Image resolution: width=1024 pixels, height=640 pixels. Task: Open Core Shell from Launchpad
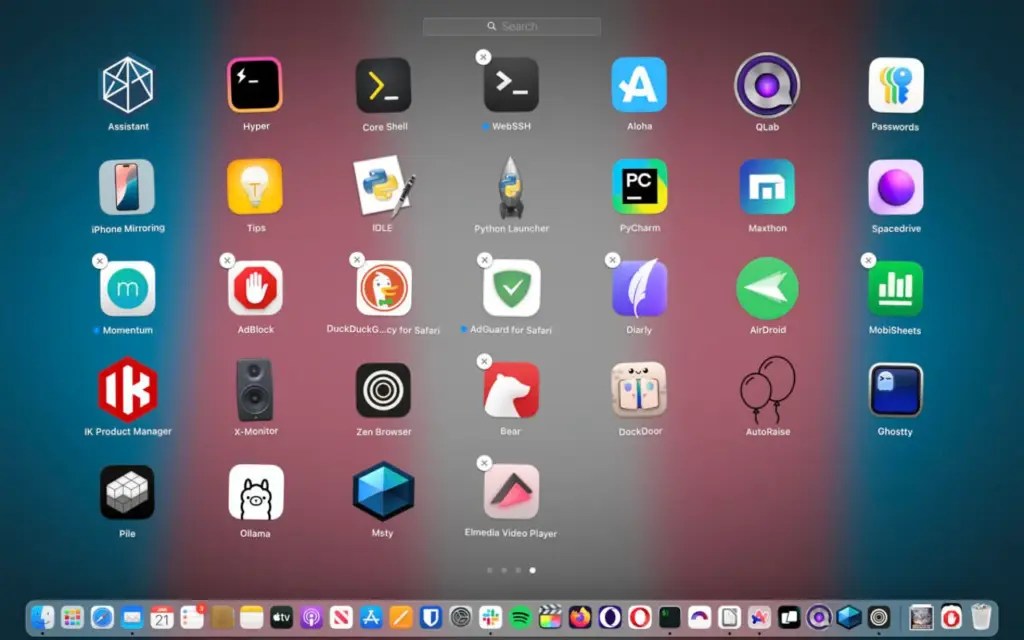pos(383,85)
